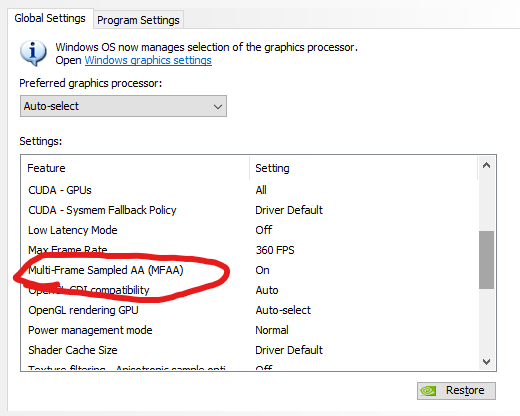Select the CUDA - GPUs feature row
Viewport: 520px width, 416px height.
click(251, 190)
